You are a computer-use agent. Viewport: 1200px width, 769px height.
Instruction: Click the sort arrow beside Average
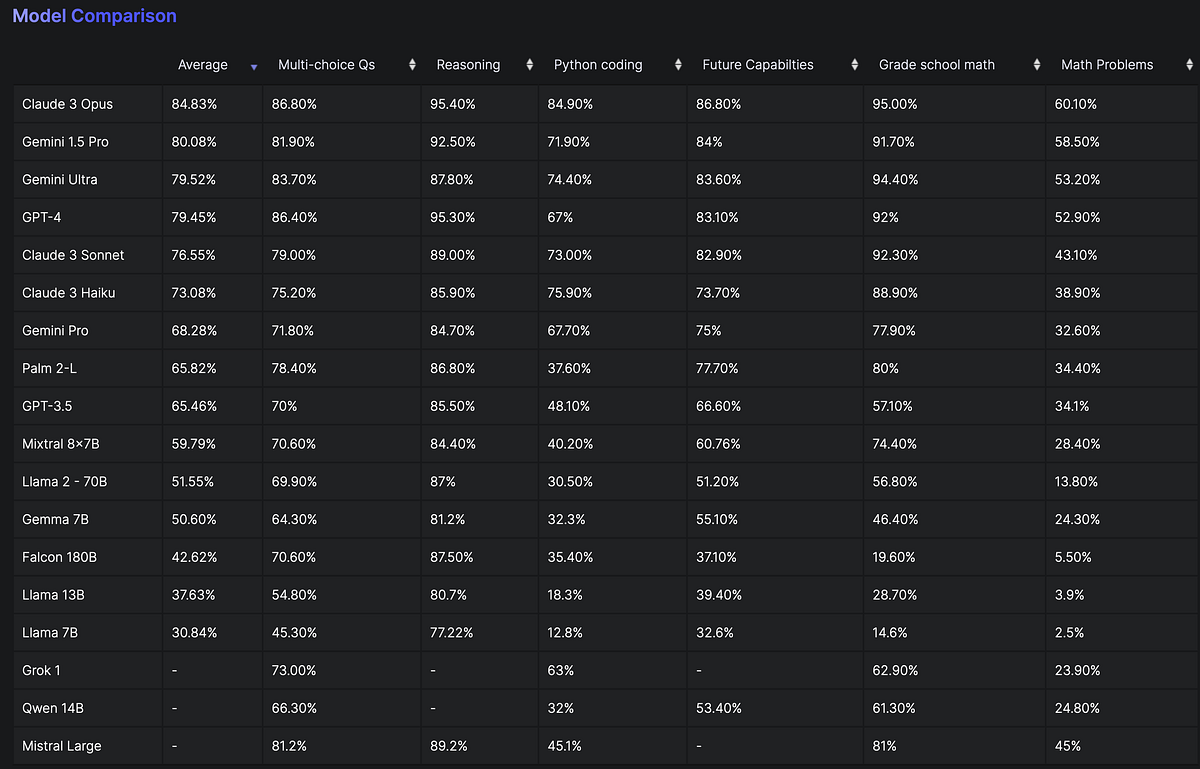254,67
